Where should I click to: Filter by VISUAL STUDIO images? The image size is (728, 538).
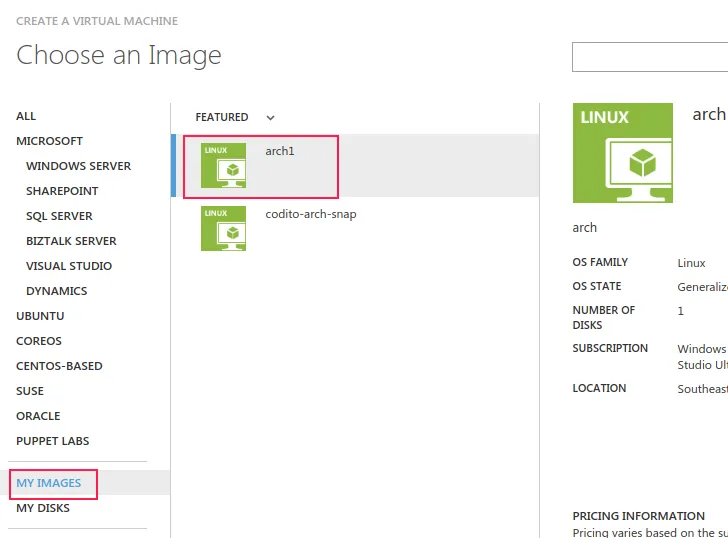click(69, 266)
